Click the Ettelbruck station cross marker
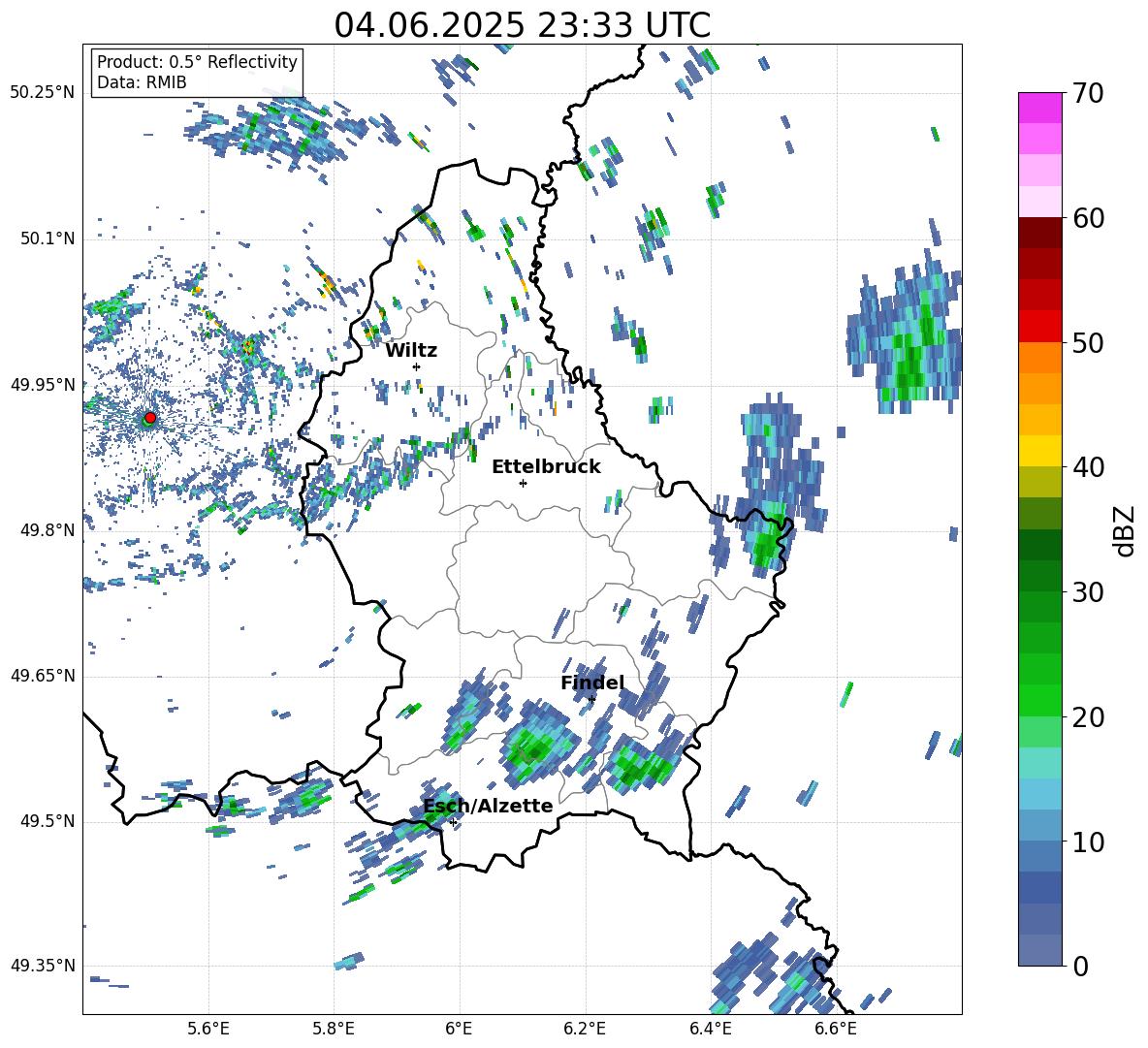Screen dimensions: 1148x1048 pyautogui.click(x=523, y=483)
